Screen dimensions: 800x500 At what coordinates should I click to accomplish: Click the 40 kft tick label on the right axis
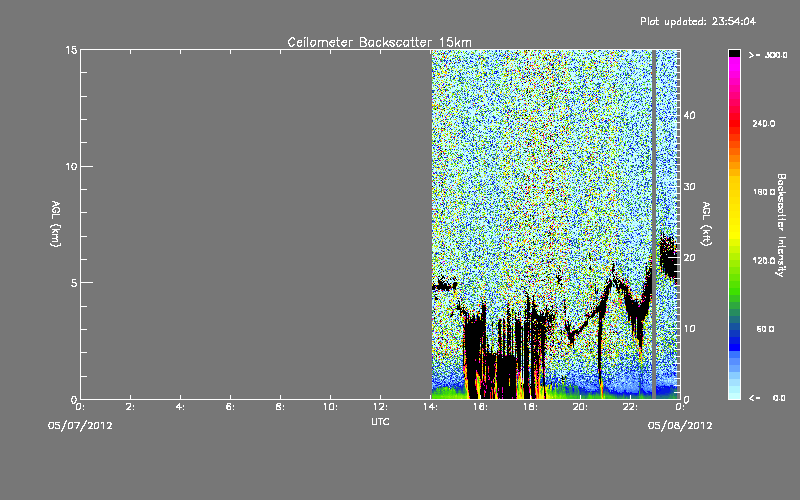point(689,116)
